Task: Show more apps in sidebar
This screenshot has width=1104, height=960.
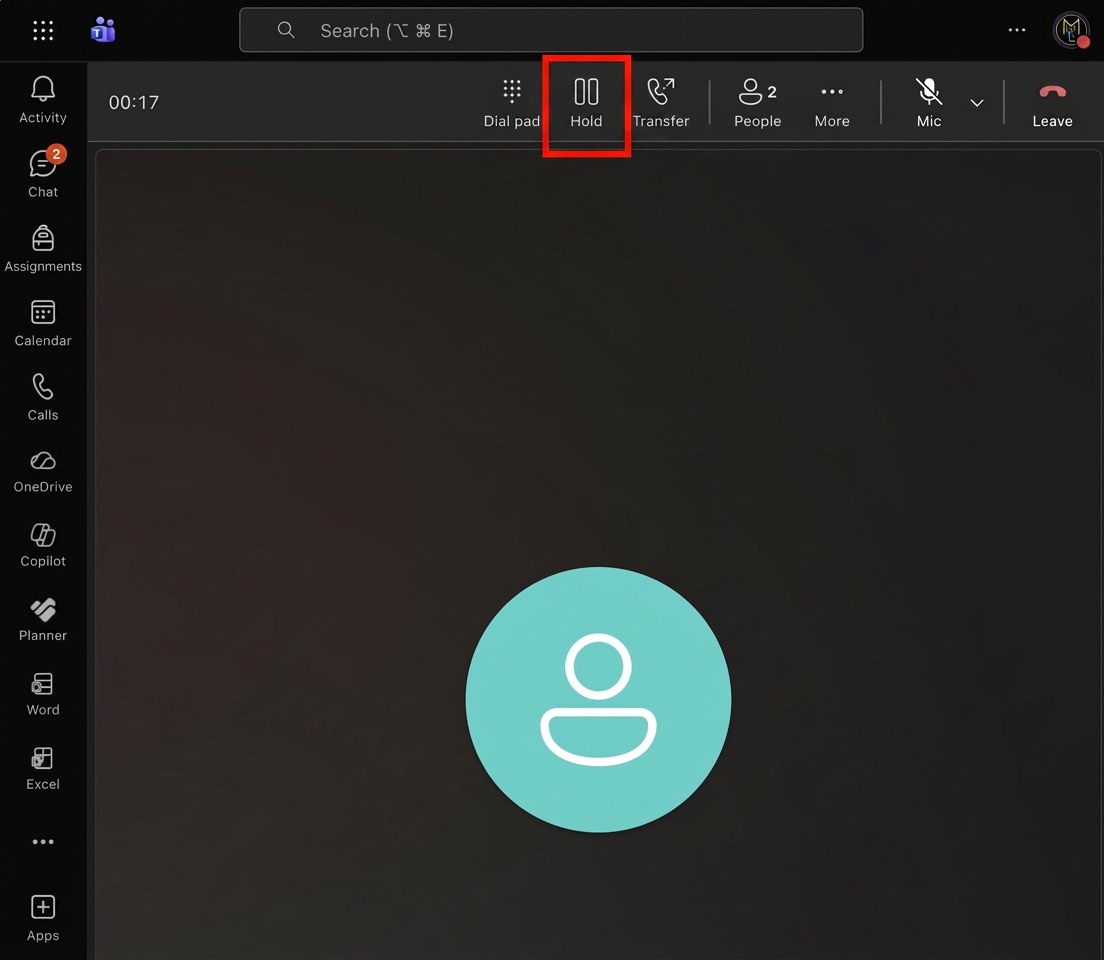Action: [x=43, y=842]
